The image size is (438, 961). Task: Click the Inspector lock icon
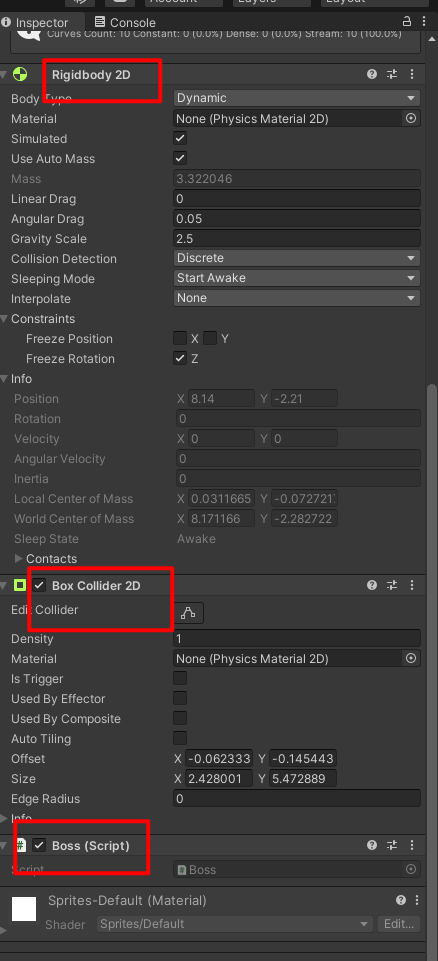(x=407, y=21)
